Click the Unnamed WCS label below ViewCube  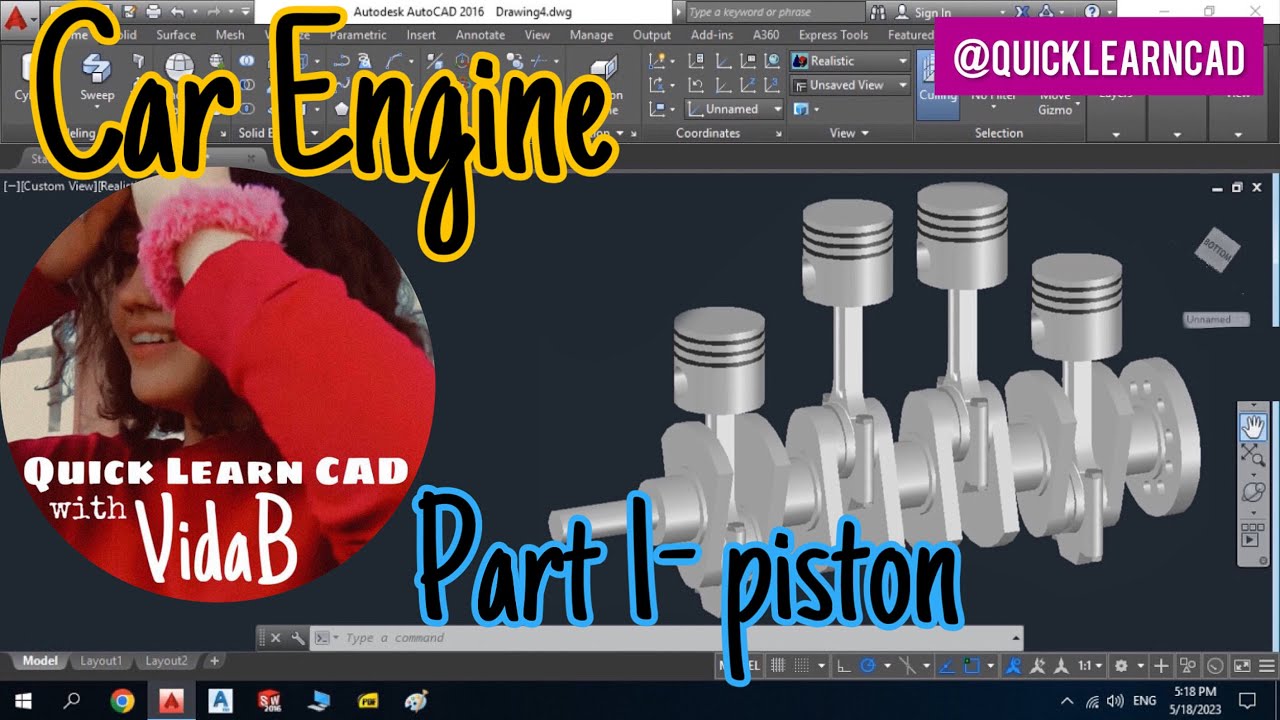click(1216, 320)
